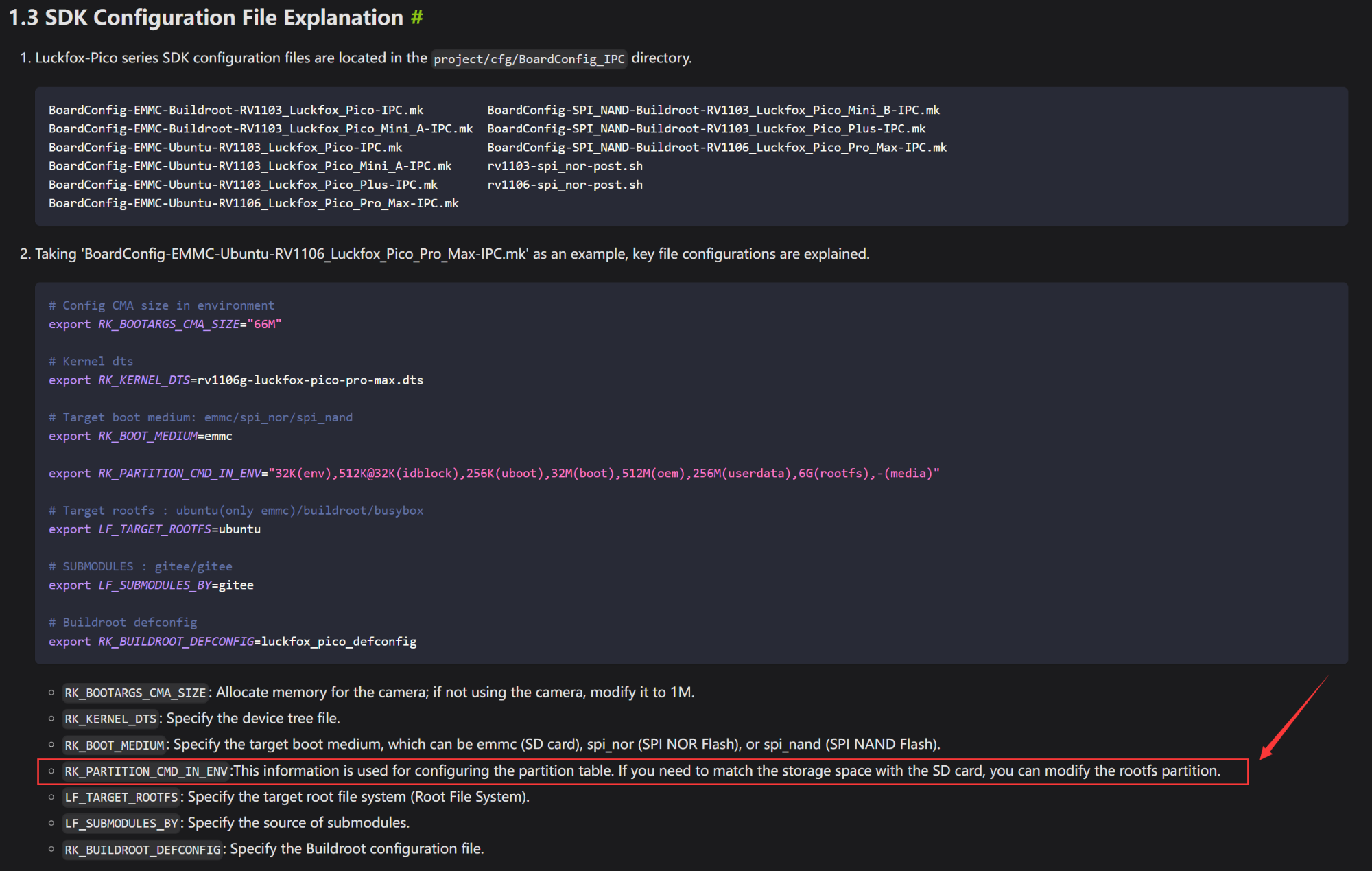Viewport: 1372px width, 871px height.
Task: Click the # anchor link beside the heading
Action: [x=417, y=17]
